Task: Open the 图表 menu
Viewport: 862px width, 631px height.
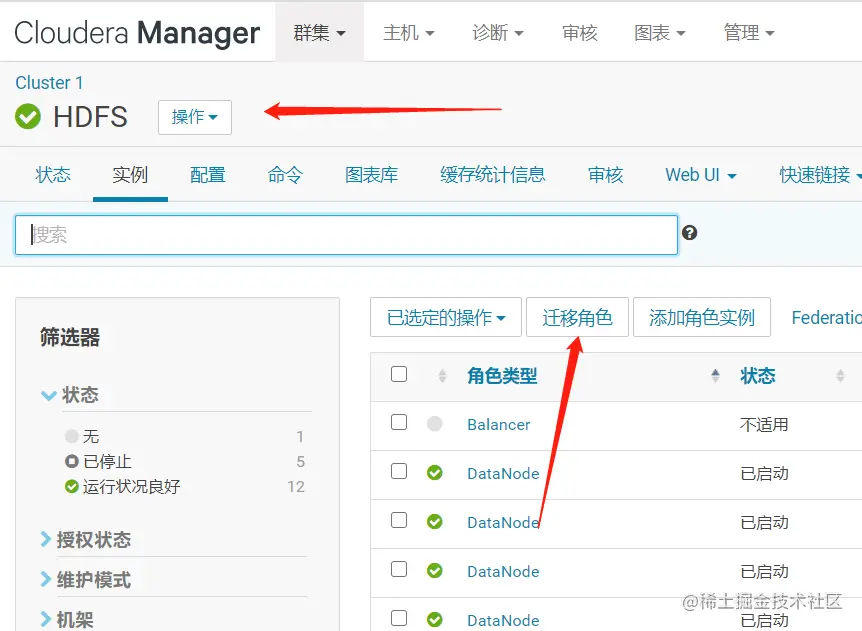Action: point(660,32)
